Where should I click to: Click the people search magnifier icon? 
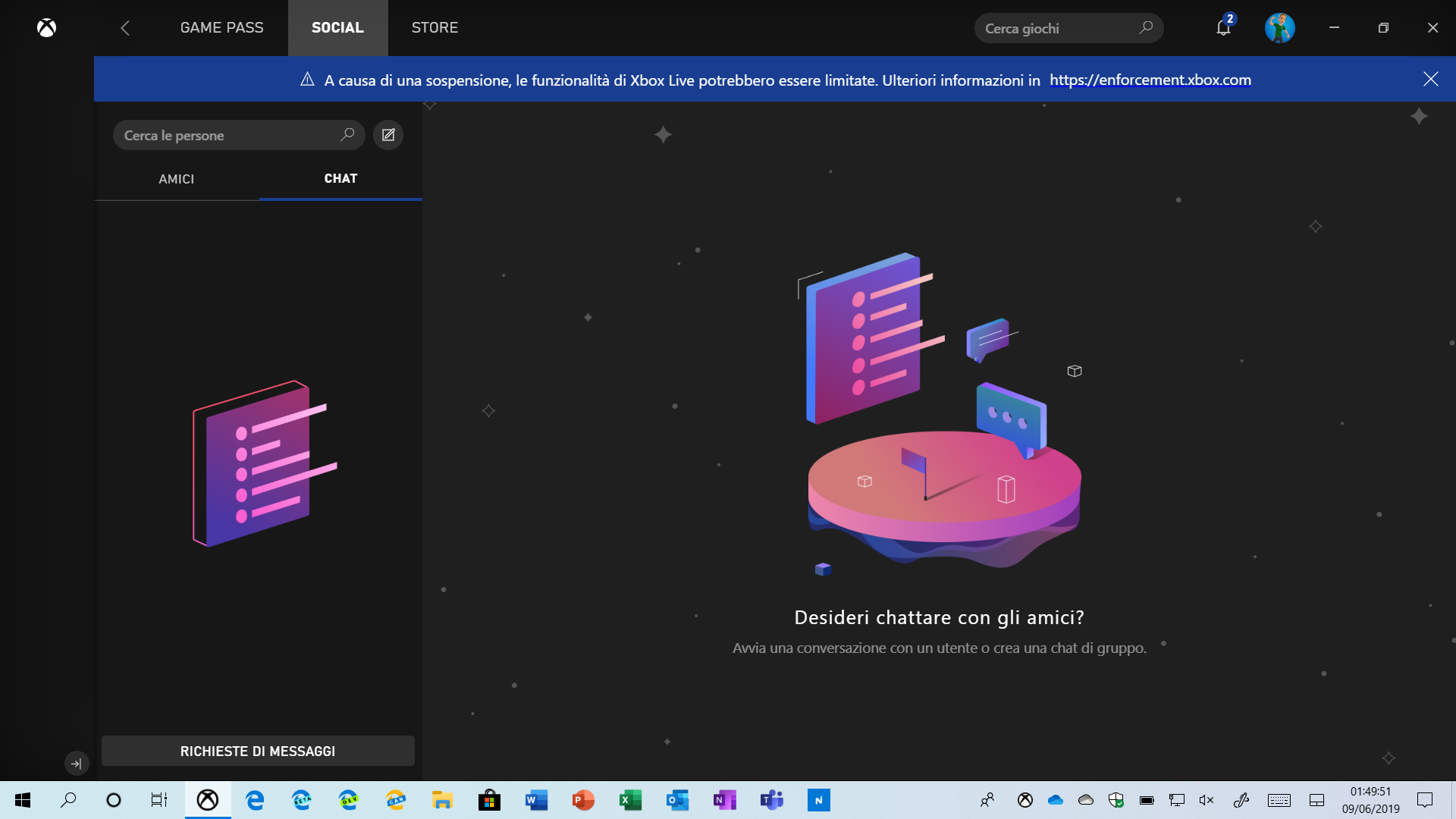[347, 135]
